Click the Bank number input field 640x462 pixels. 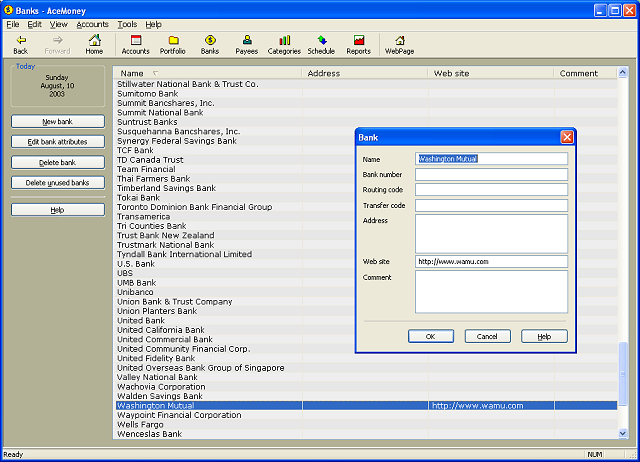[x=491, y=174]
